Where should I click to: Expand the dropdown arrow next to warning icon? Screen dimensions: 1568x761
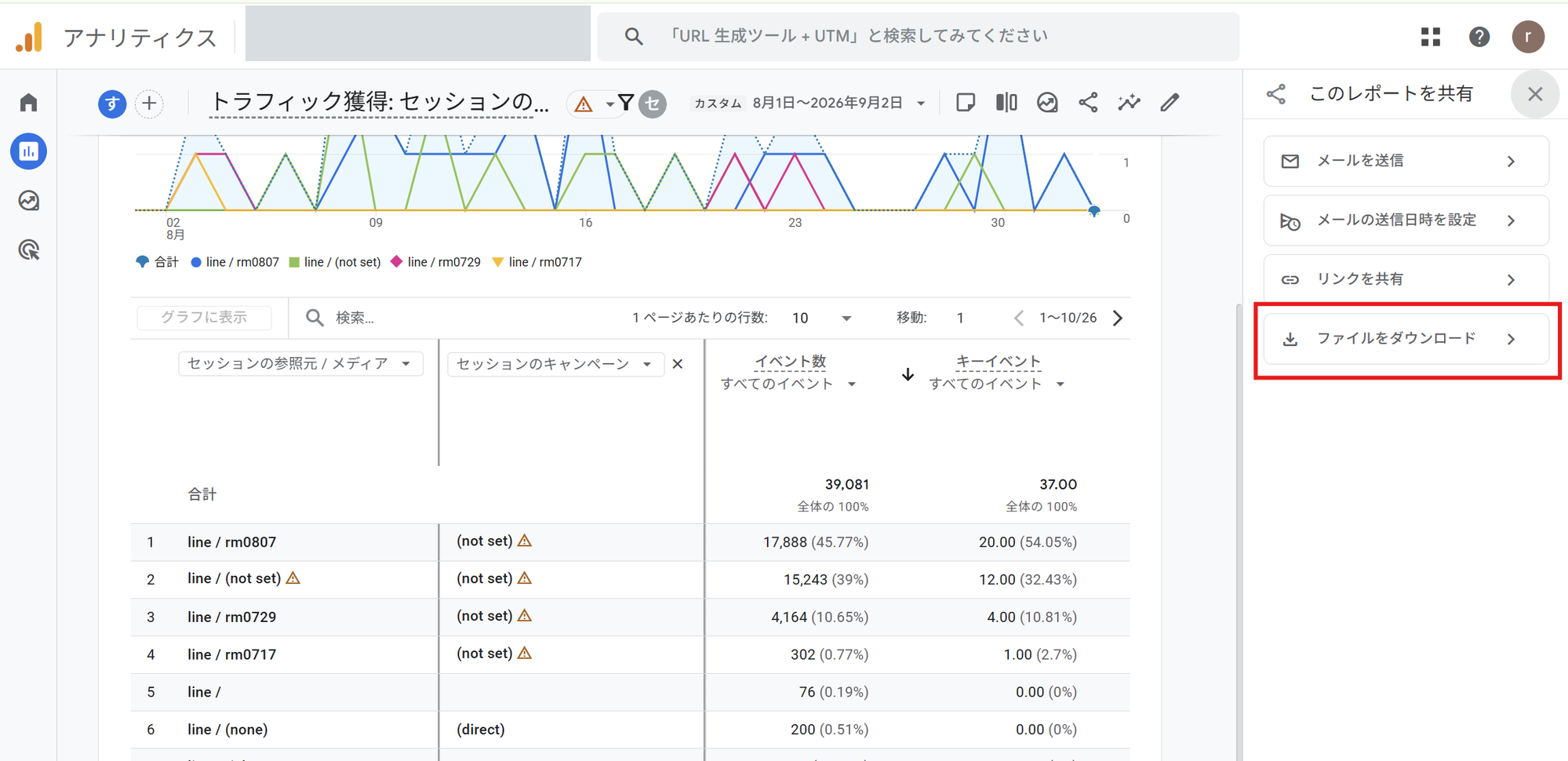[609, 104]
